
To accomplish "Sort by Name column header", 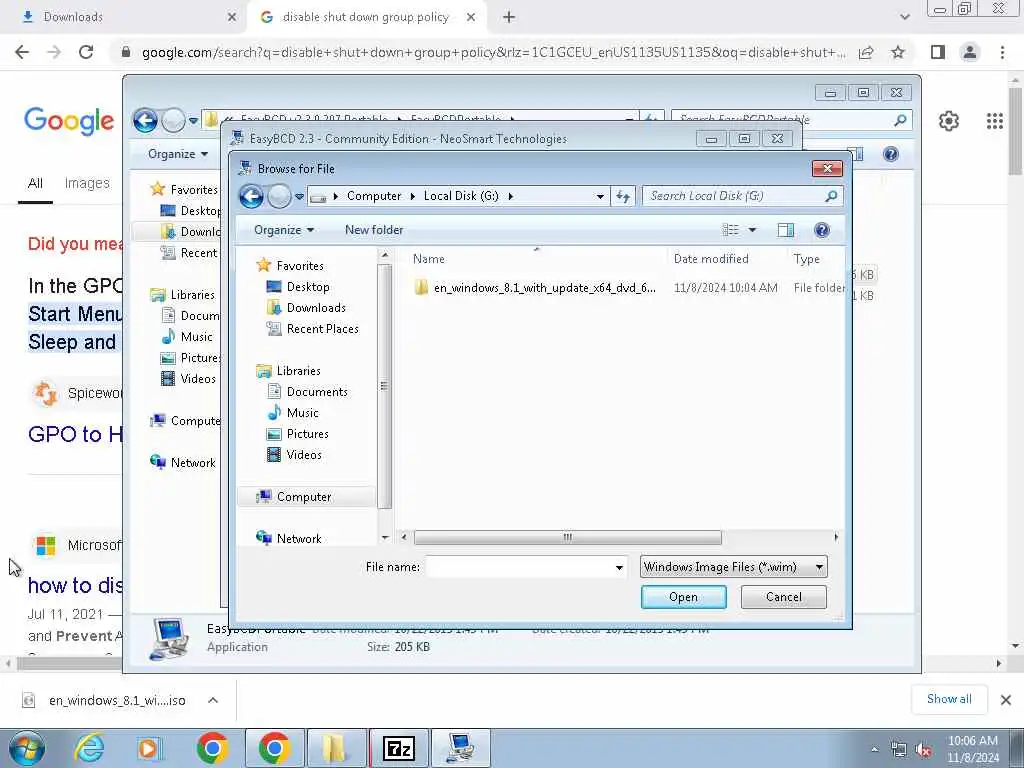I will 428,259.
